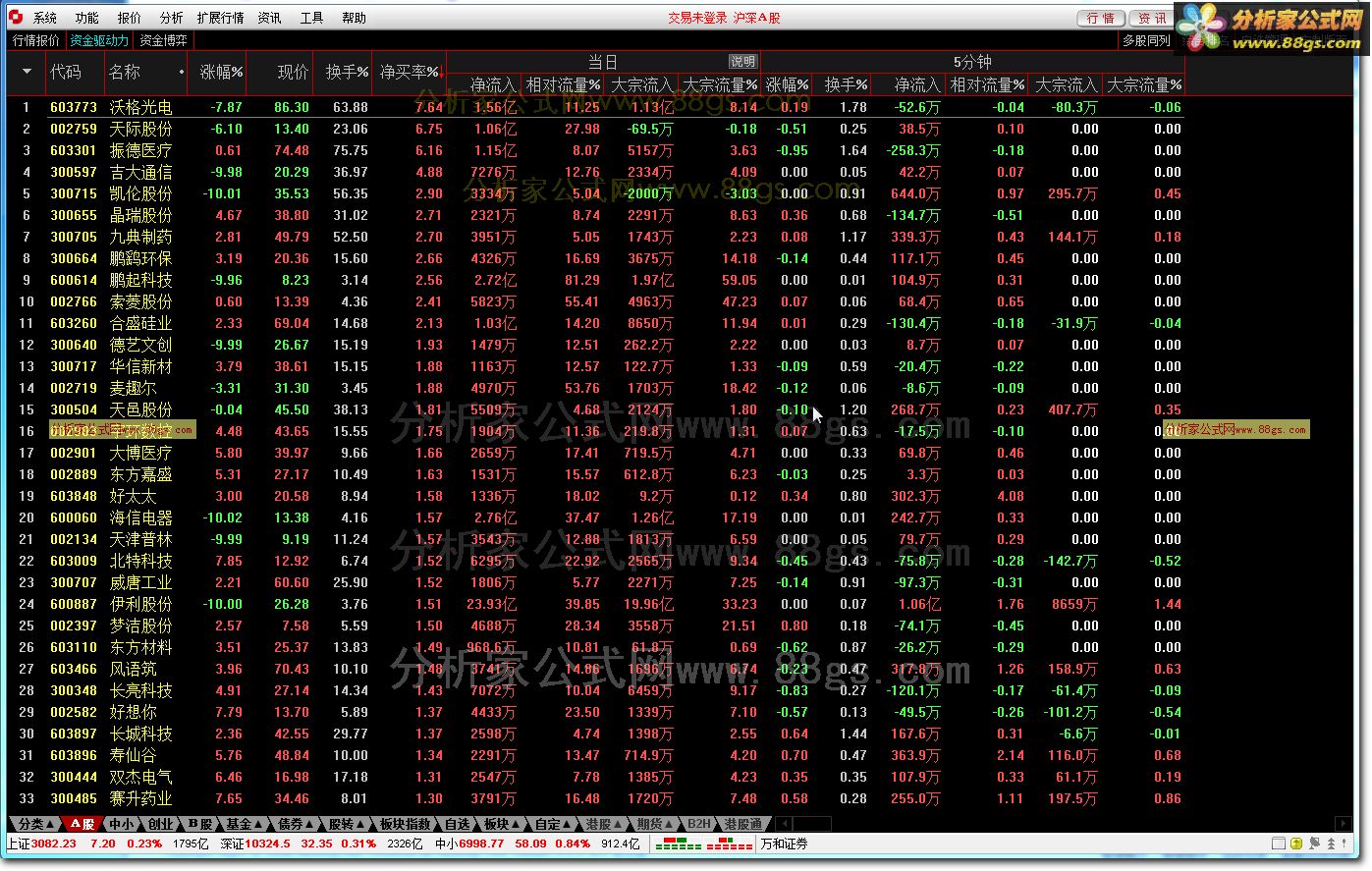This screenshot has width=1372, height=871.
Task: Click the yellow upload arrow status icon
Action: click(x=1296, y=844)
